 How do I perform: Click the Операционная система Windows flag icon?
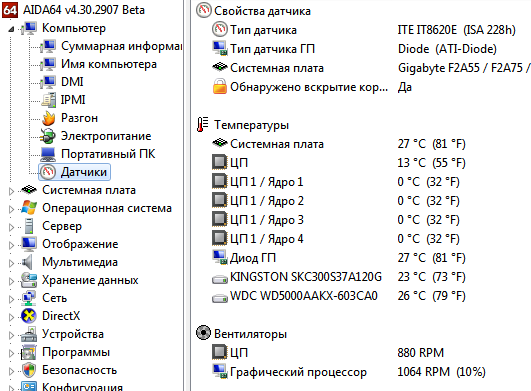(29, 208)
